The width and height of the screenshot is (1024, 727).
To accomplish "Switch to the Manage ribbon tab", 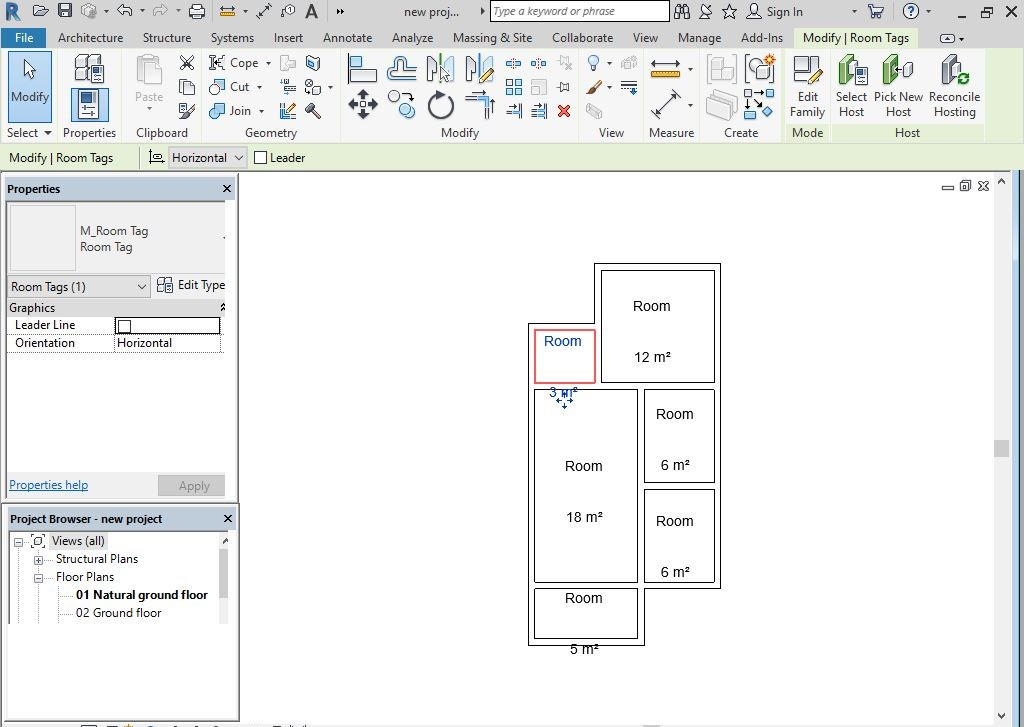I will tap(699, 38).
